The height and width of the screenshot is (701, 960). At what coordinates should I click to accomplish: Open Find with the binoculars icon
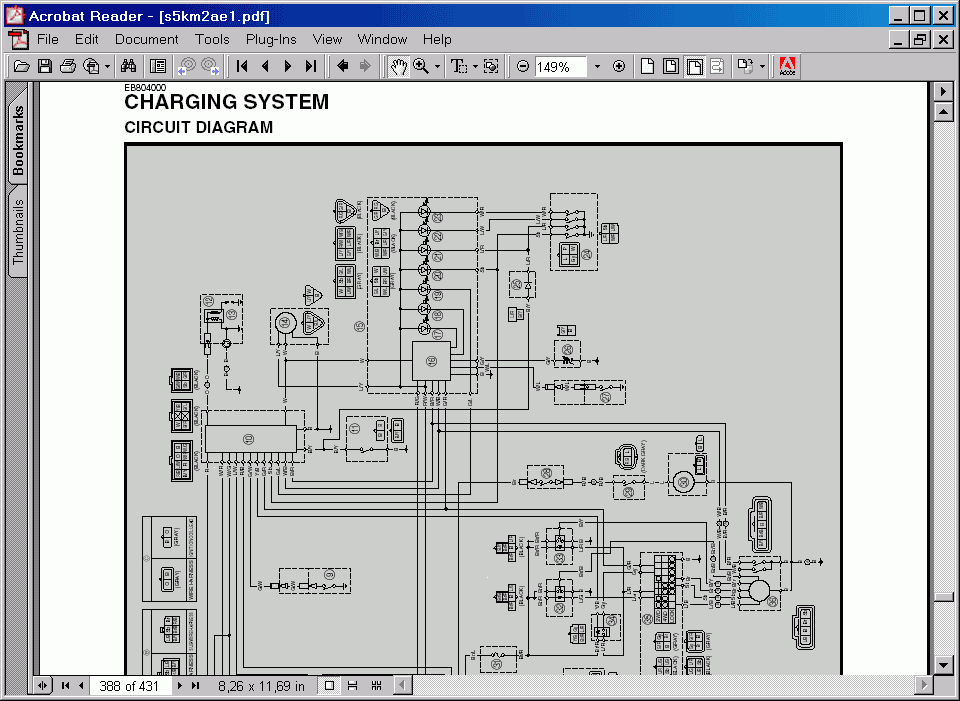(128, 66)
